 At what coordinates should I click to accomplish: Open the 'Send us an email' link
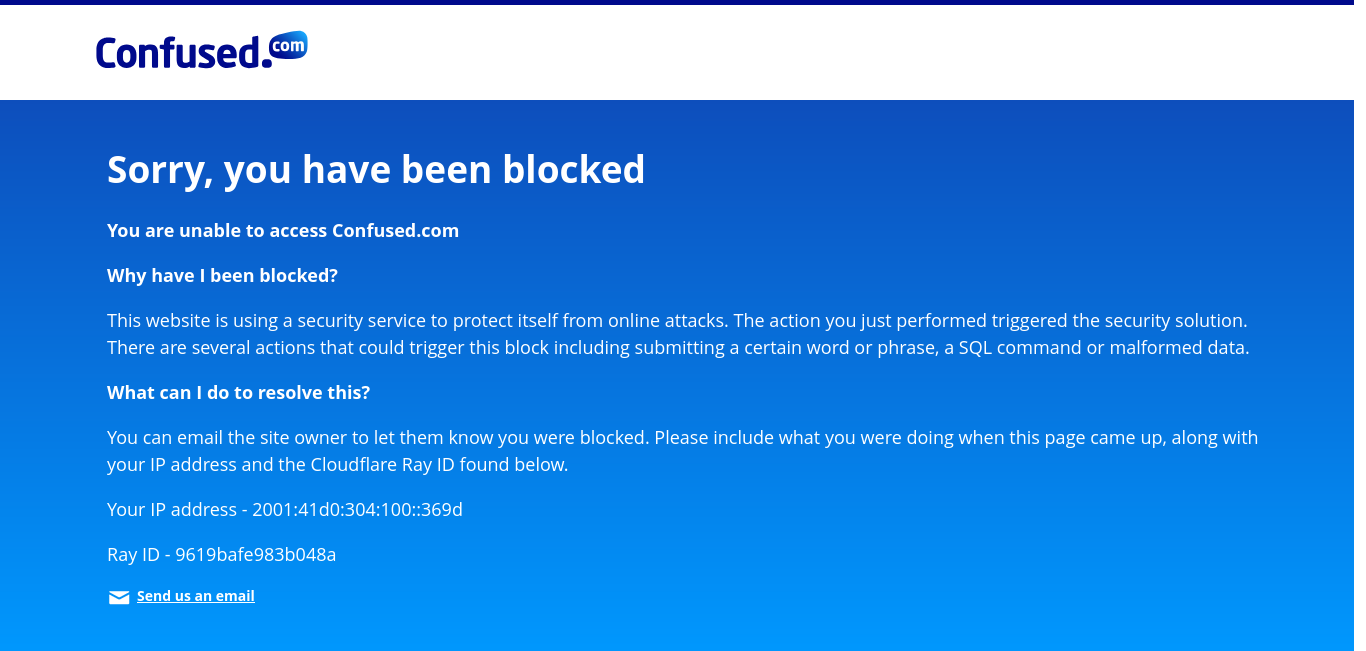(196, 596)
